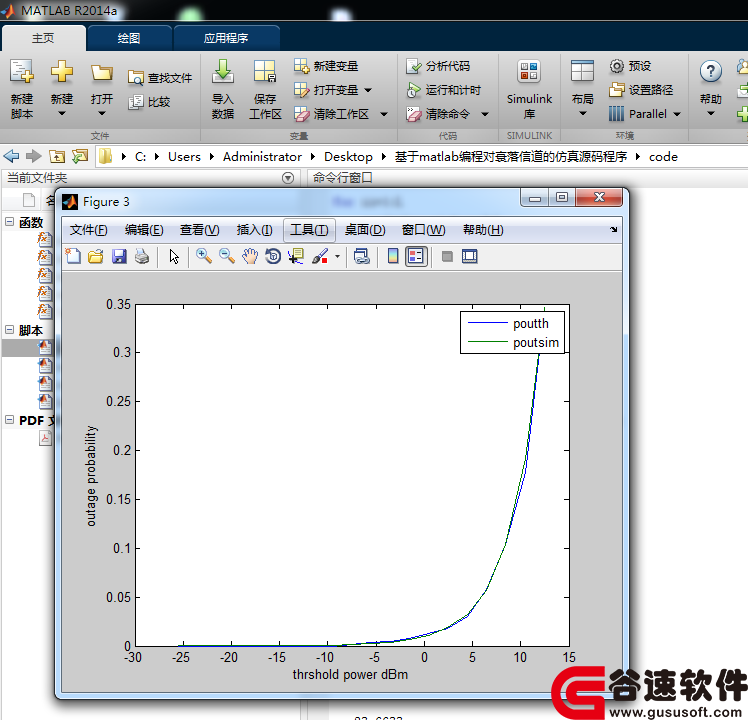
Task: Toggle Insert Colorbar button
Action: pyautogui.click(x=393, y=256)
